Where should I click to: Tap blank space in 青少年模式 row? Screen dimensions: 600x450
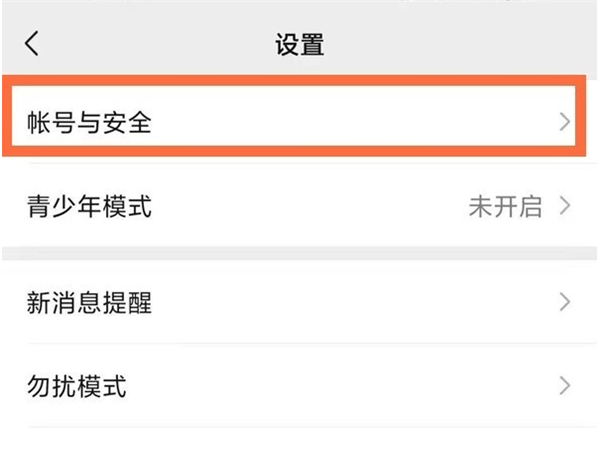[x=300, y=207]
